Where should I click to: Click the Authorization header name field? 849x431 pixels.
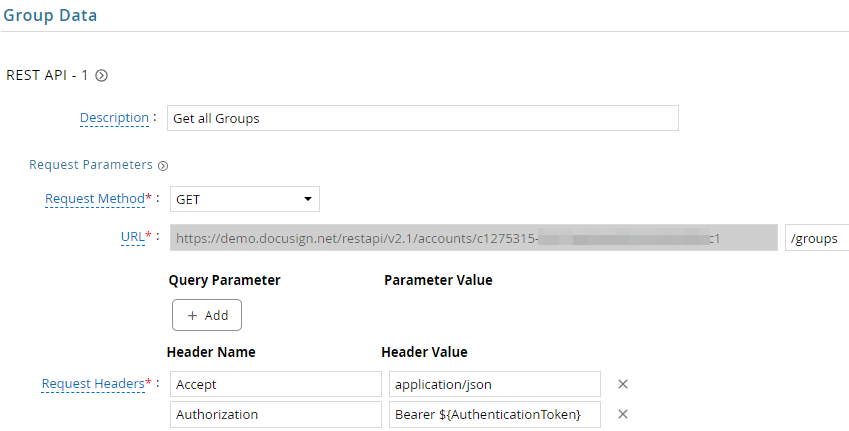point(276,414)
